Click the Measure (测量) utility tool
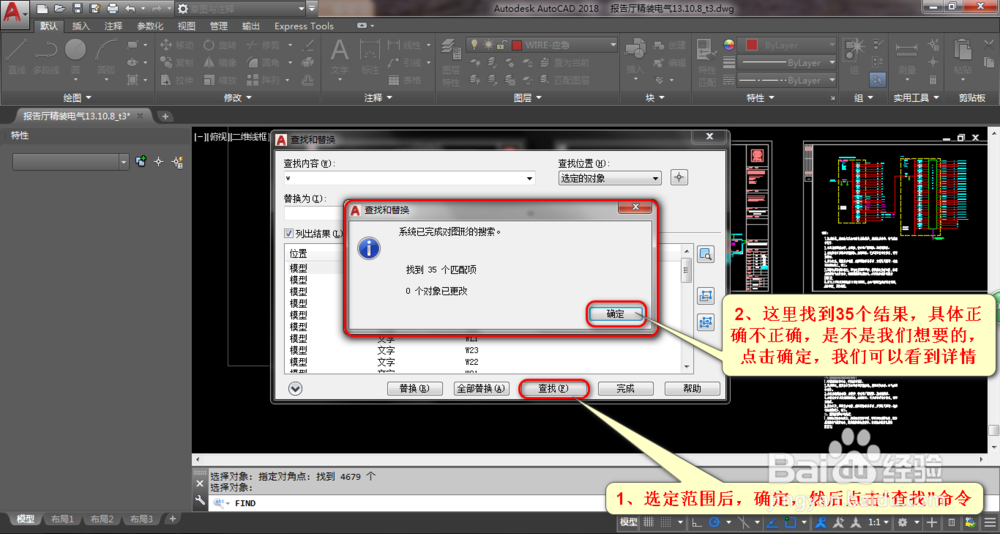This screenshot has width=1000, height=534. coord(906,57)
